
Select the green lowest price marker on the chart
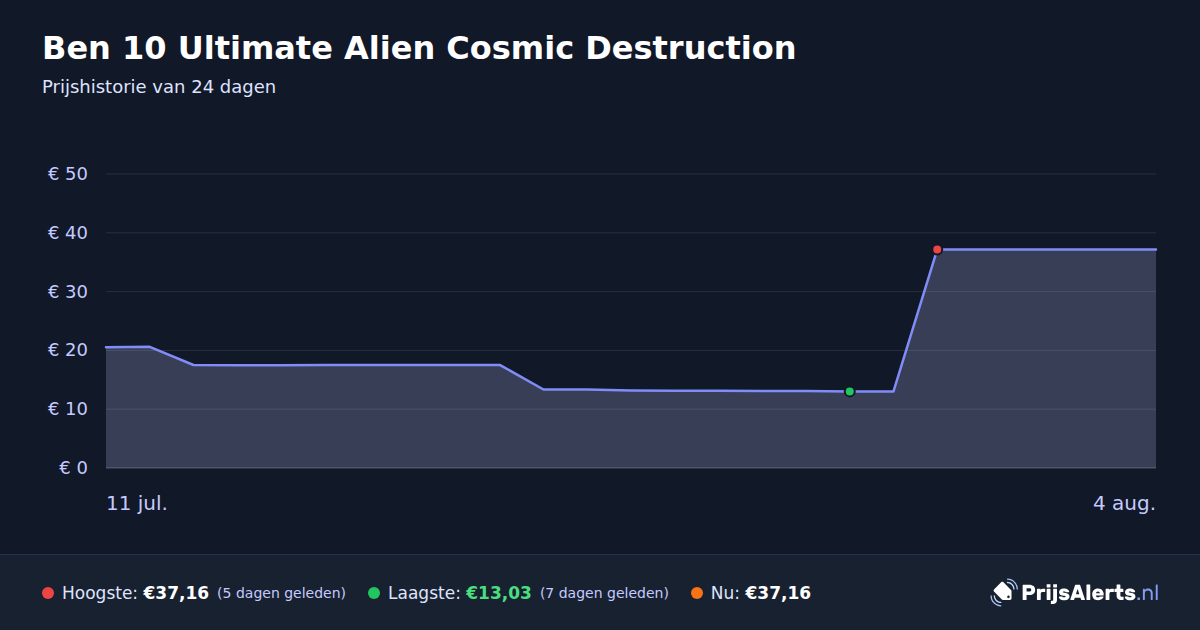click(x=849, y=391)
